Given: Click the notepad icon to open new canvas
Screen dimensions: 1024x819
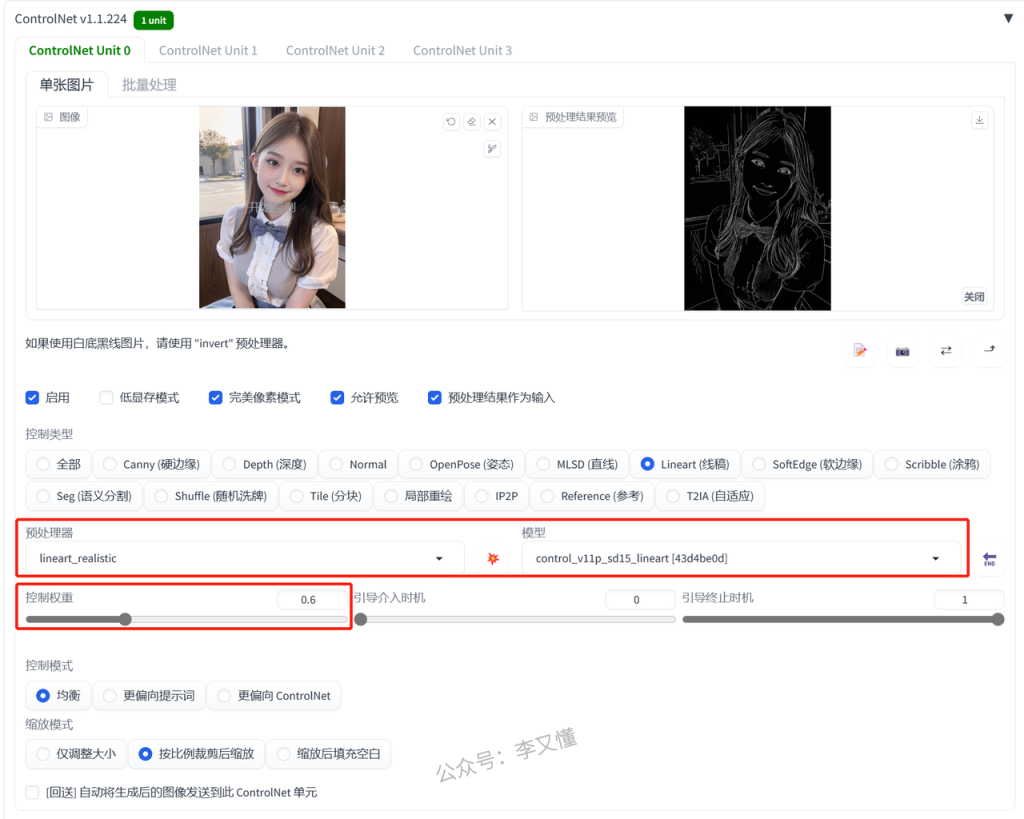Looking at the screenshot, I should pyautogui.click(x=860, y=351).
